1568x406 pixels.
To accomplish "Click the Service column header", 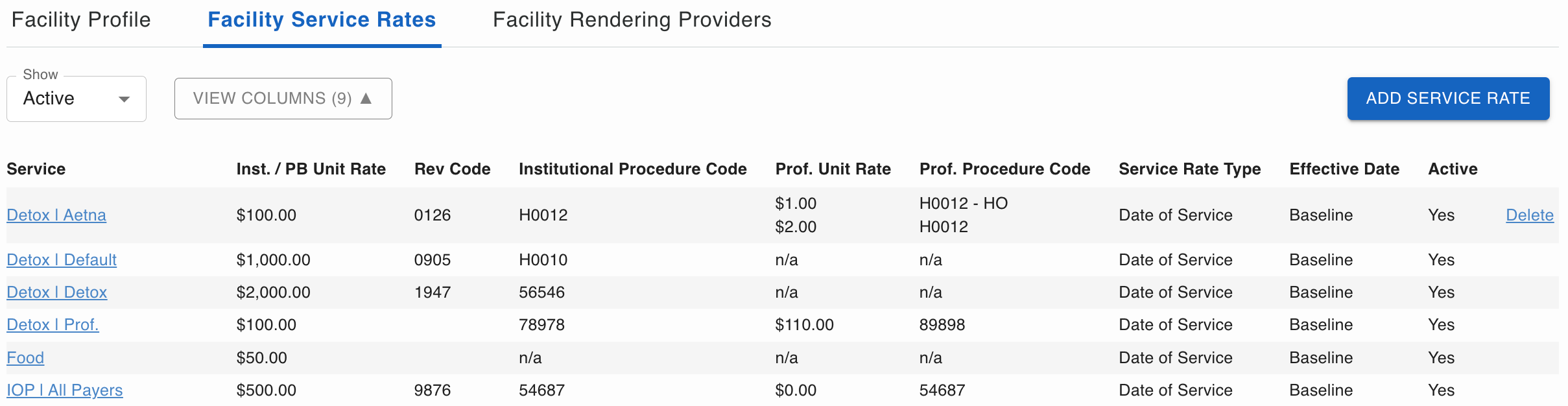I will [x=36, y=169].
